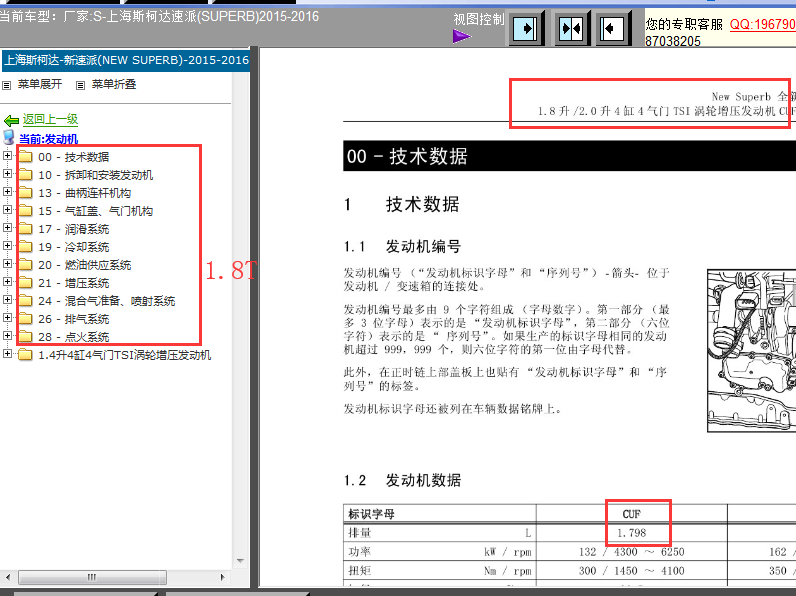Click the 当前:发动机 link
Image resolution: width=796 pixels, height=596 pixels.
click(x=48, y=139)
